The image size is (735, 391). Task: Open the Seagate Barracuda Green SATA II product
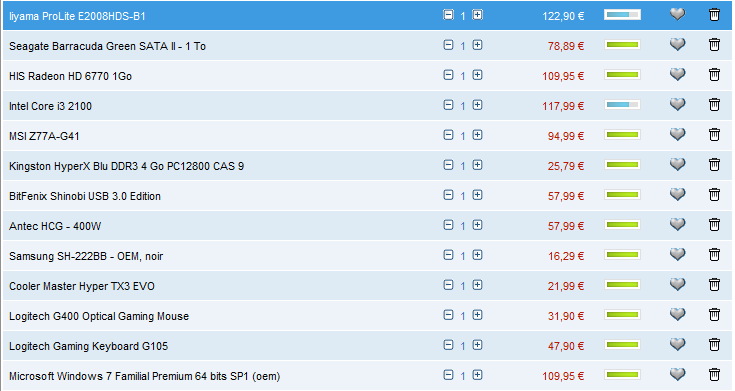tap(107, 46)
